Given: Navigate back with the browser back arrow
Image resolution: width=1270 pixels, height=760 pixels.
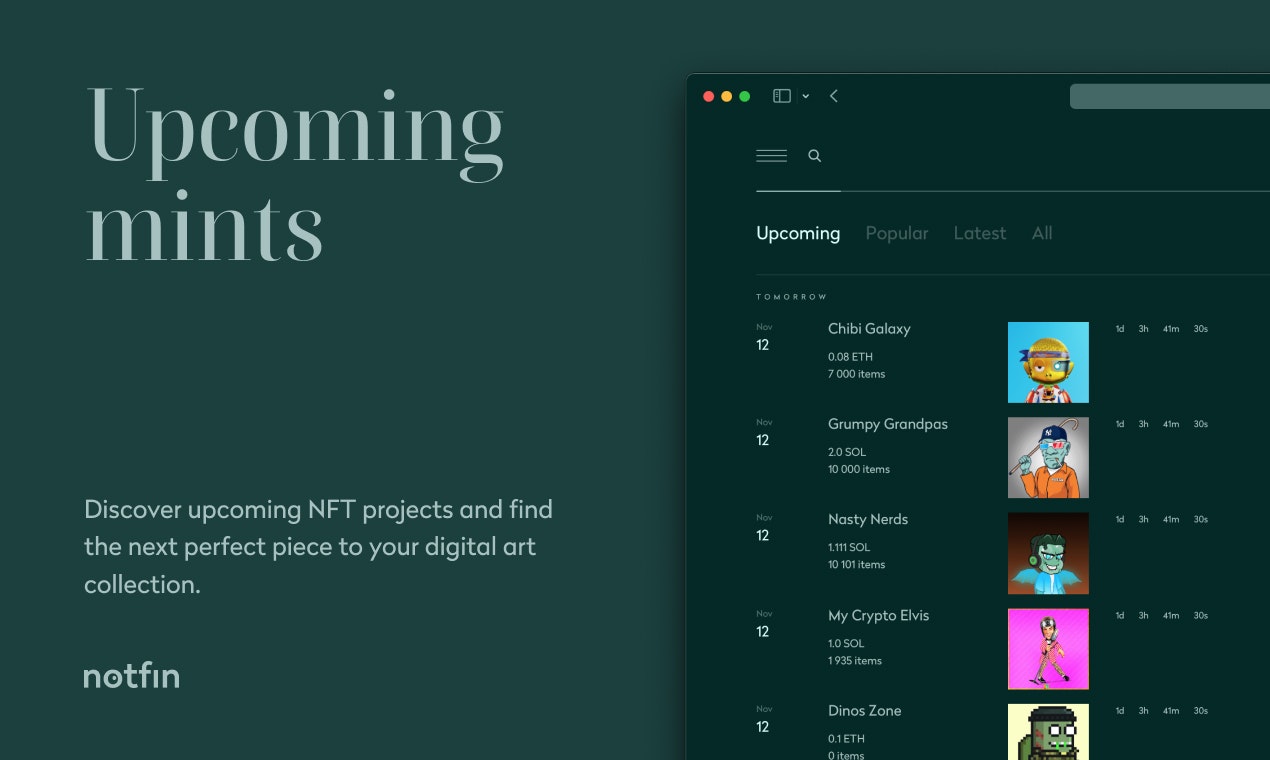Looking at the screenshot, I should [x=834, y=95].
